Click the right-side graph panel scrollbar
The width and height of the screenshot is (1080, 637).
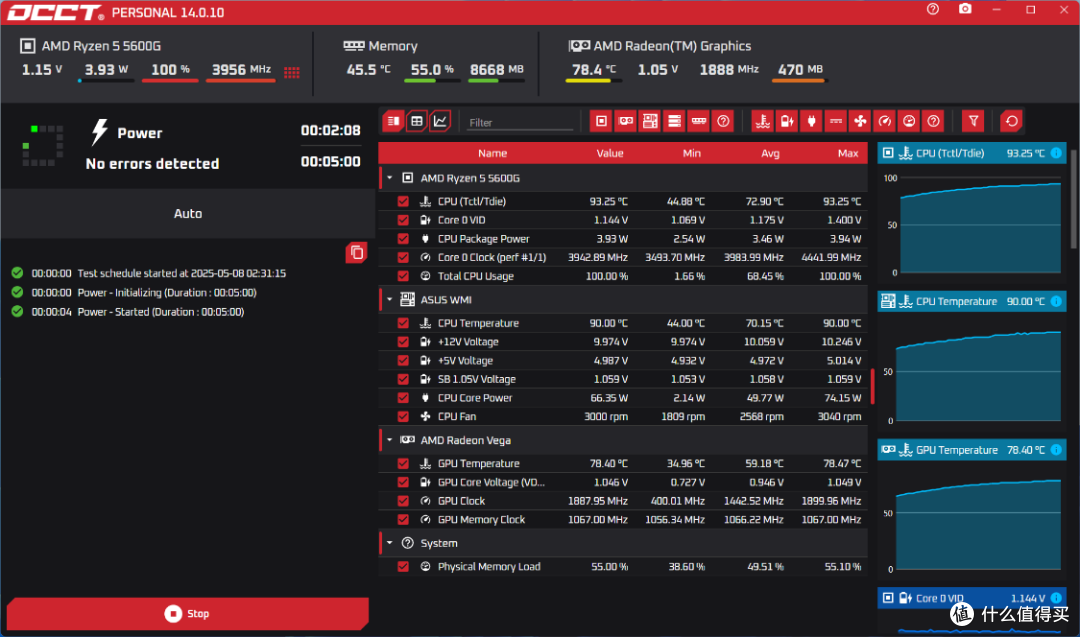click(1073, 200)
